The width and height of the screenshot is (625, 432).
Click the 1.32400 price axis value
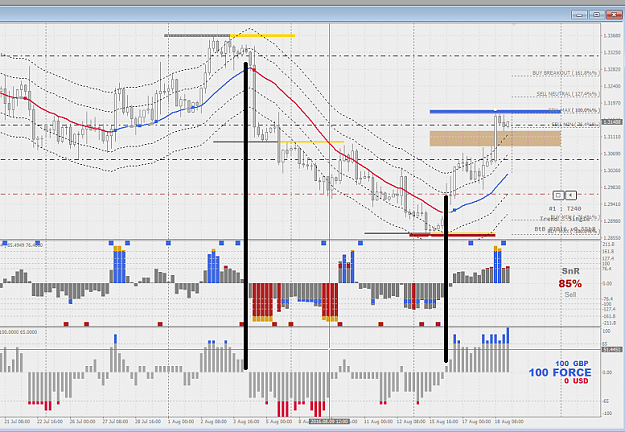pyautogui.click(x=612, y=86)
